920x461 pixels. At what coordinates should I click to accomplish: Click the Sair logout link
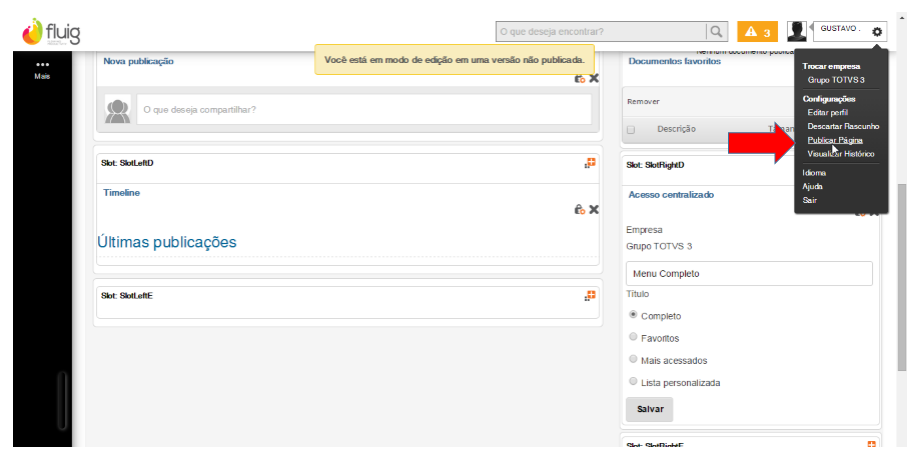point(810,200)
